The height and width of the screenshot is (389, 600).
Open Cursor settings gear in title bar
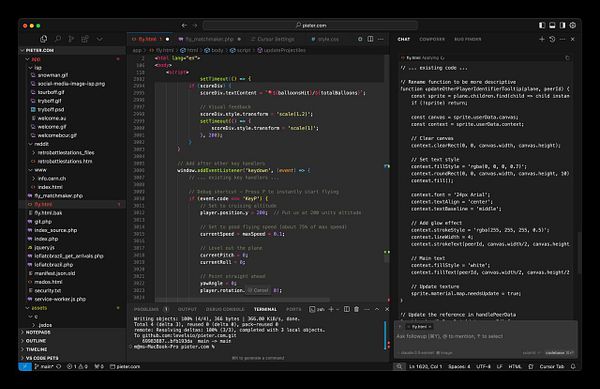click(x=573, y=25)
